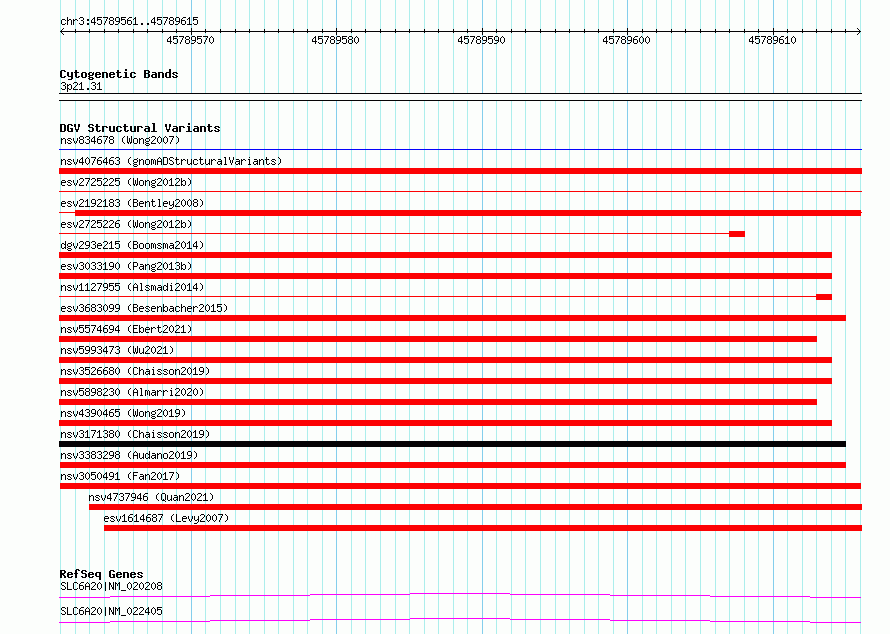Click the Cytogenetic Bands track title
The width and height of the screenshot is (890, 634).
click(119, 74)
